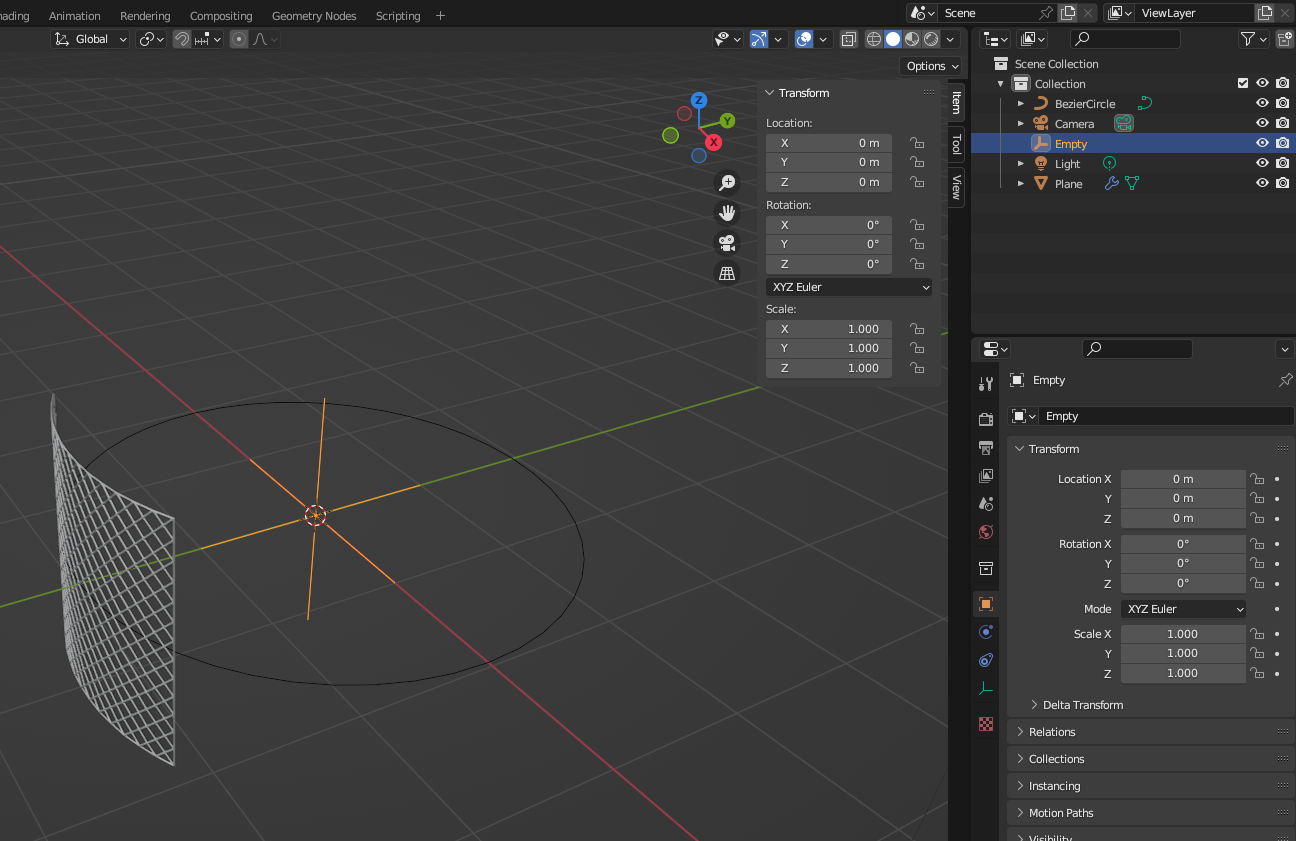1296x841 pixels.
Task: Disable Empty in renders camera icon
Action: tap(1282, 143)
